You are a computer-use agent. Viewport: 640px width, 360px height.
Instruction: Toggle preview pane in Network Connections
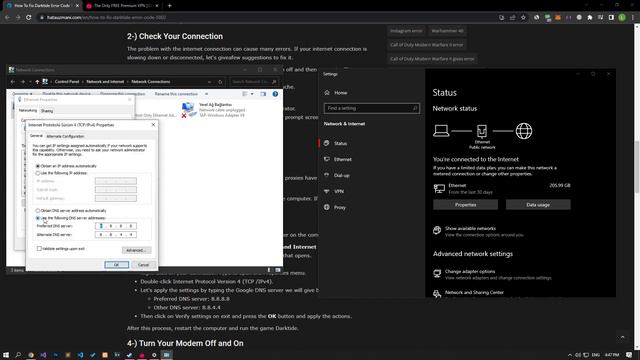coord(263,94)
